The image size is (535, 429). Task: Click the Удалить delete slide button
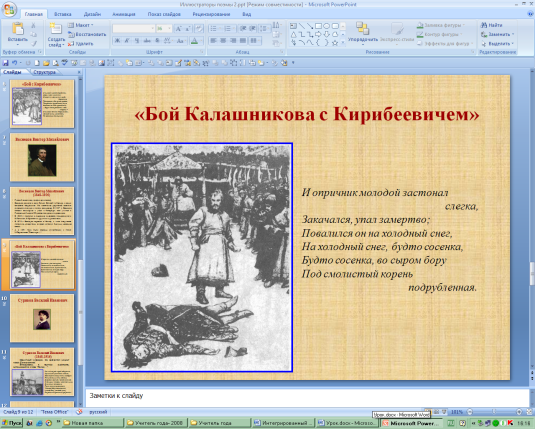pos(81,44)
